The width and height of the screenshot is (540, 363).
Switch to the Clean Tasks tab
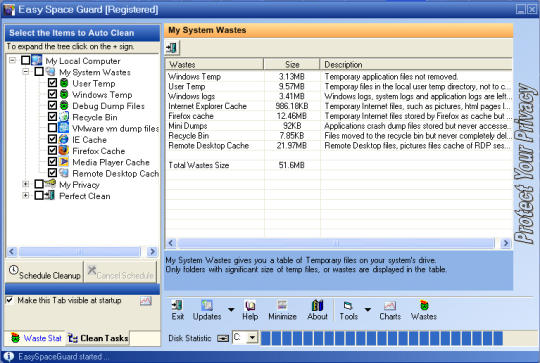coord(98,338)
